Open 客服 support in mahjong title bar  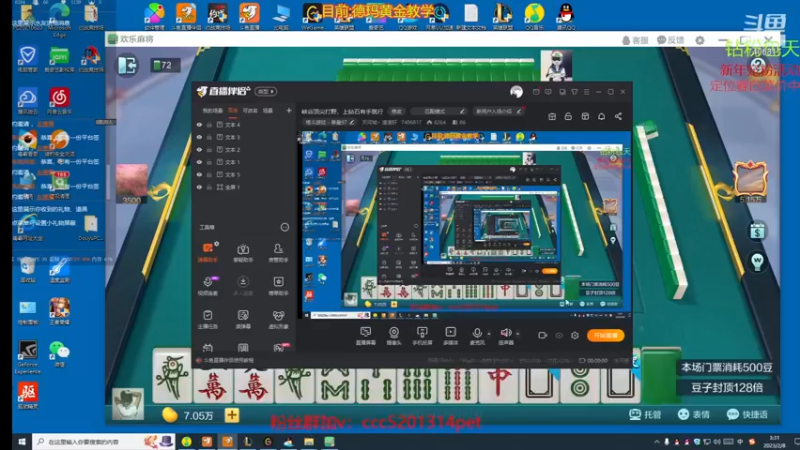coord(635,40)
